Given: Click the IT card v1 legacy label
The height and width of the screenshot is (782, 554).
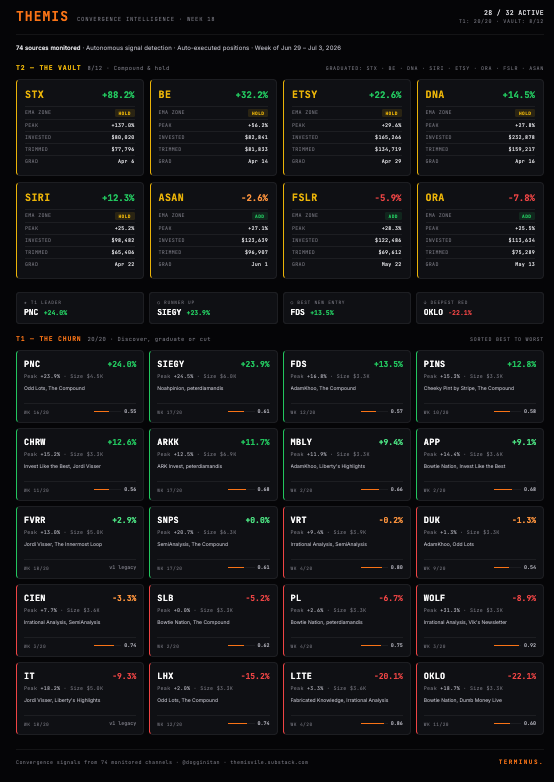Looking at the screenshot, I should click(x=123, y=723).
